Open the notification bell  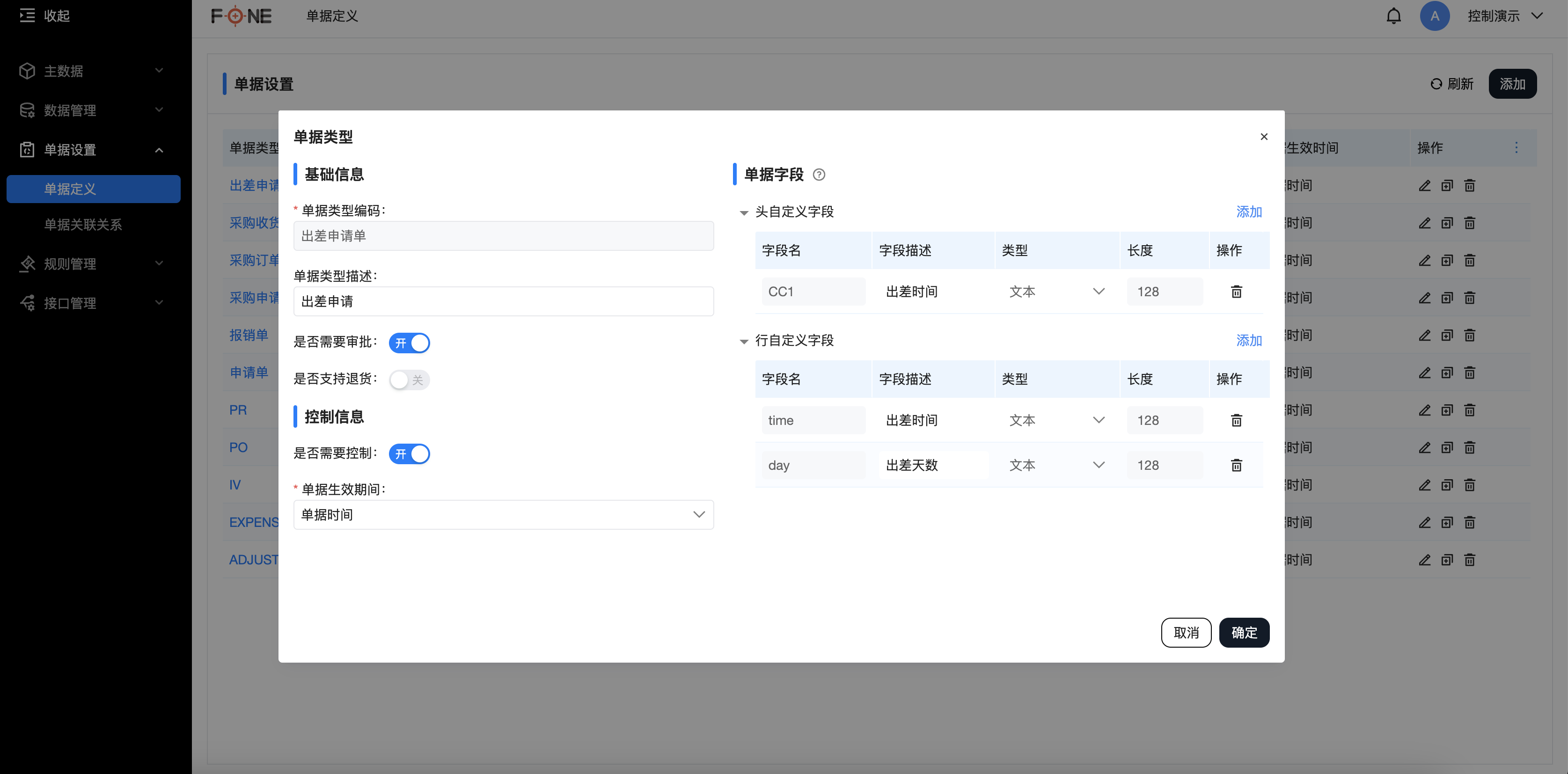(x=1393, y=16)
